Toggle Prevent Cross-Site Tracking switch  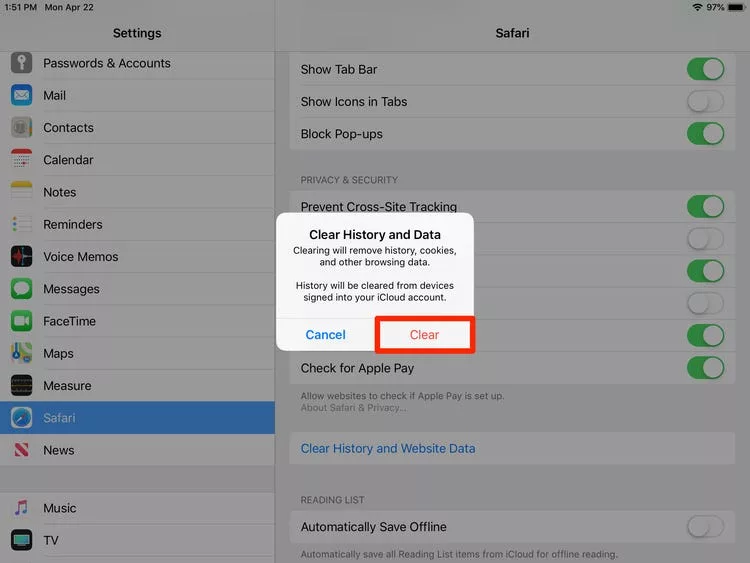706,207
